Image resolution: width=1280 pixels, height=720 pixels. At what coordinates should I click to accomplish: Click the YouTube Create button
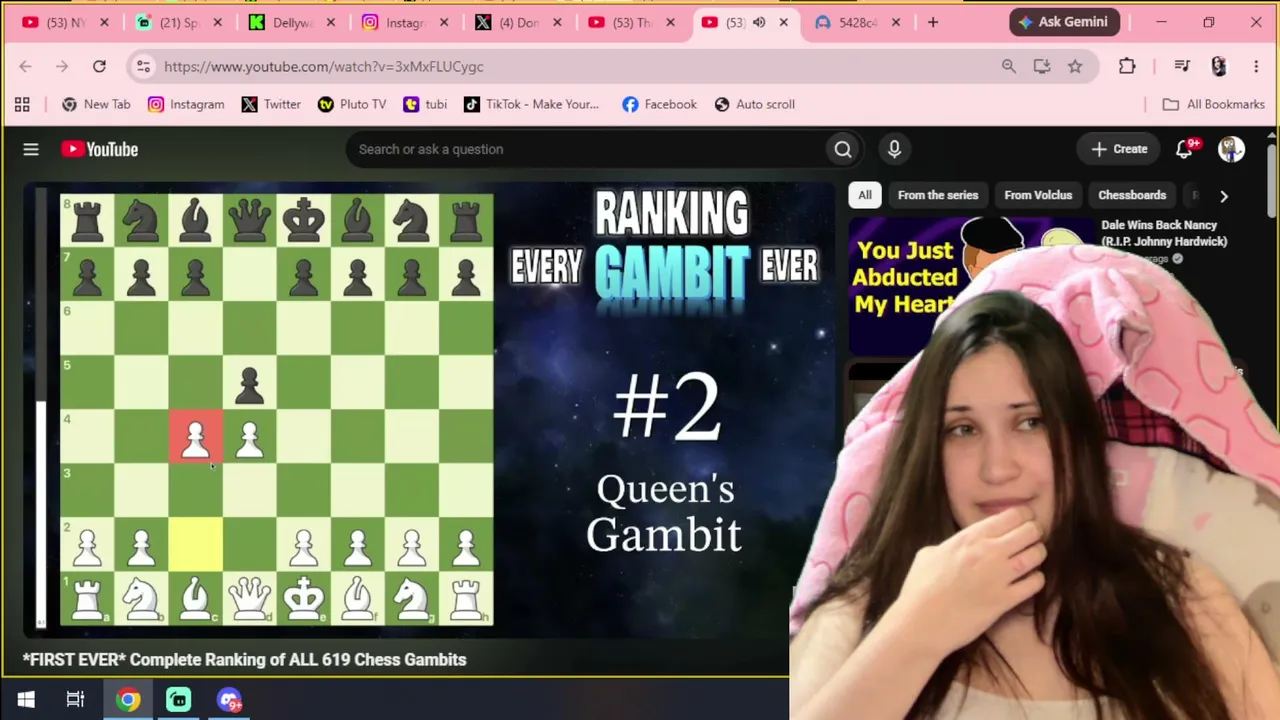(1119, 149)
